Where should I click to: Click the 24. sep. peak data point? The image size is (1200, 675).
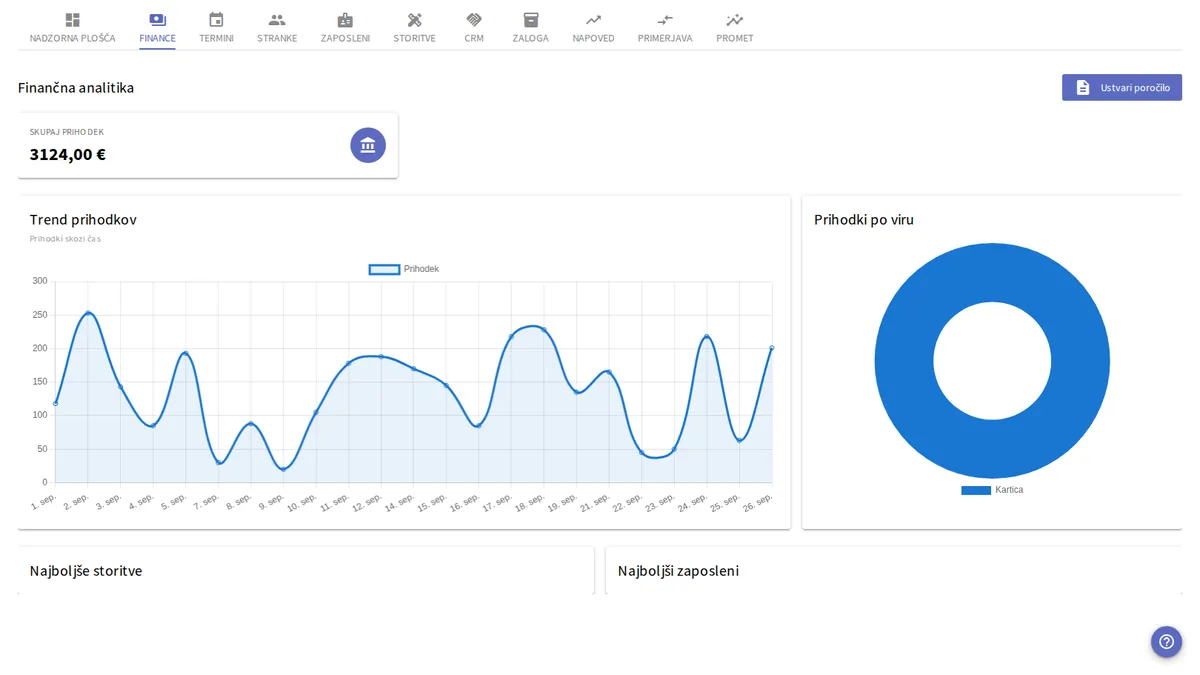tap(706, 337)
